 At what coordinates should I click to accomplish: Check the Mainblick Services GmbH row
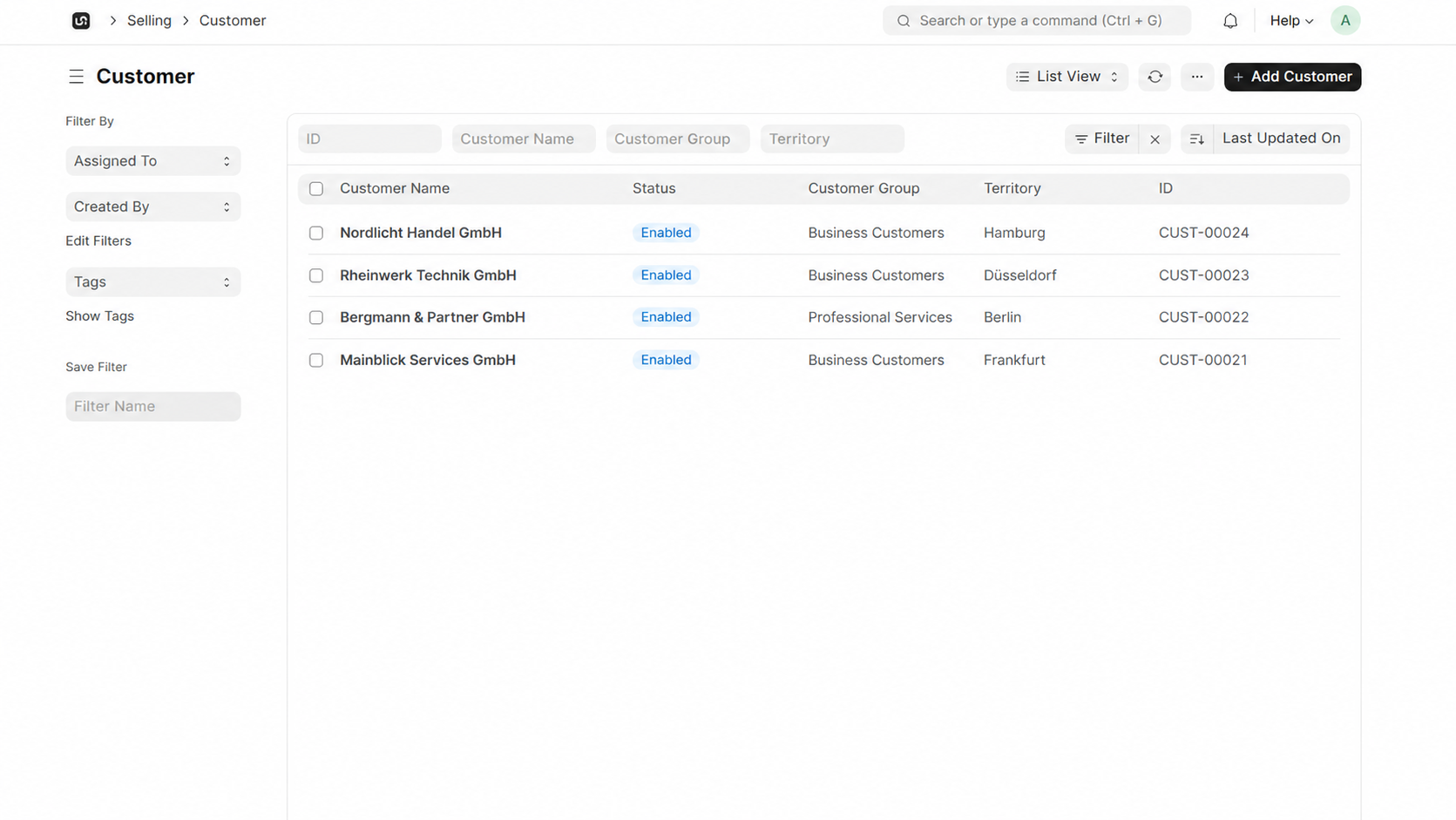pos(316,360)
